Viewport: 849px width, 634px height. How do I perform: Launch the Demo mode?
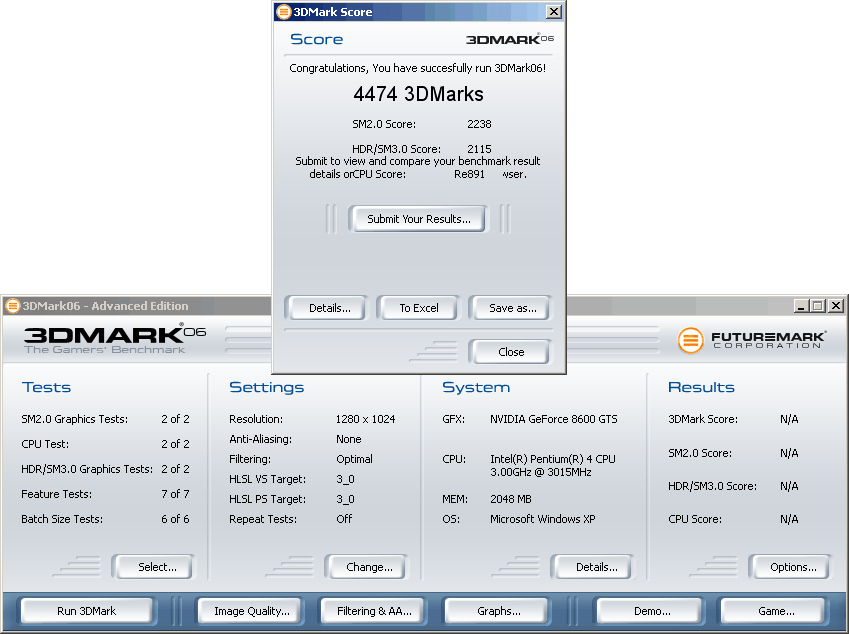651,611
